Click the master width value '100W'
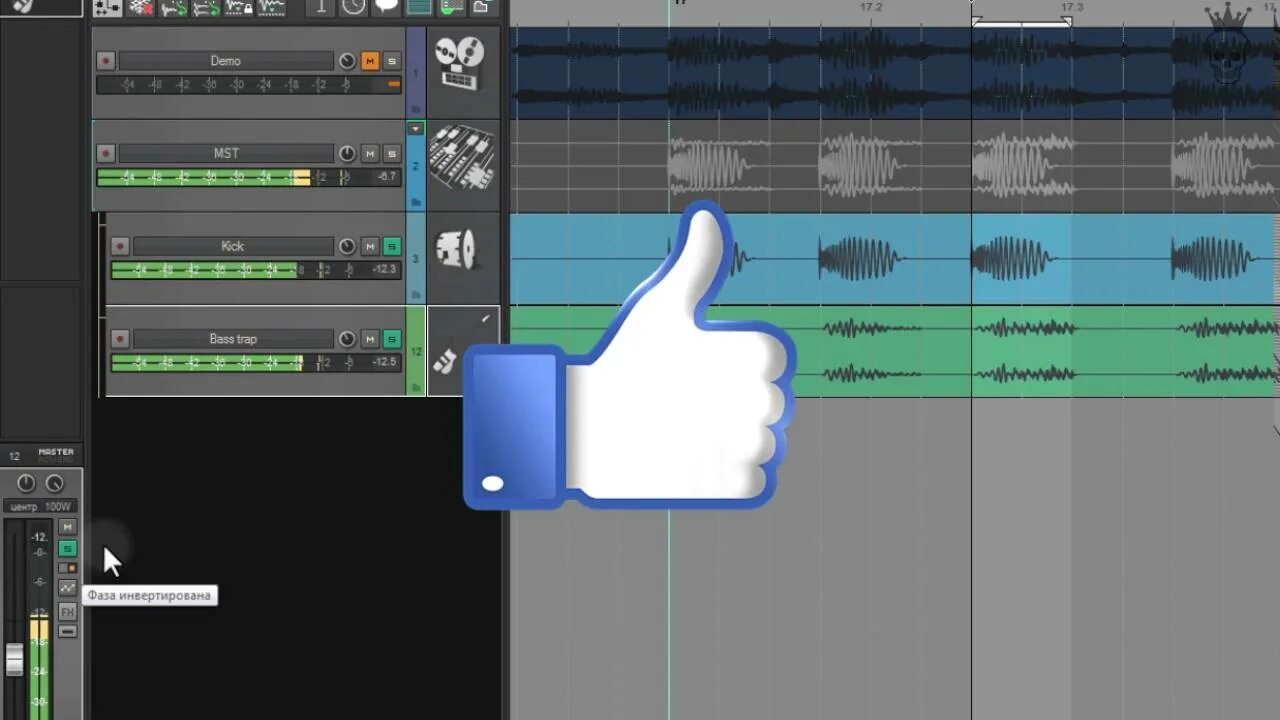 pyautogui.click(x=58, y=507)
